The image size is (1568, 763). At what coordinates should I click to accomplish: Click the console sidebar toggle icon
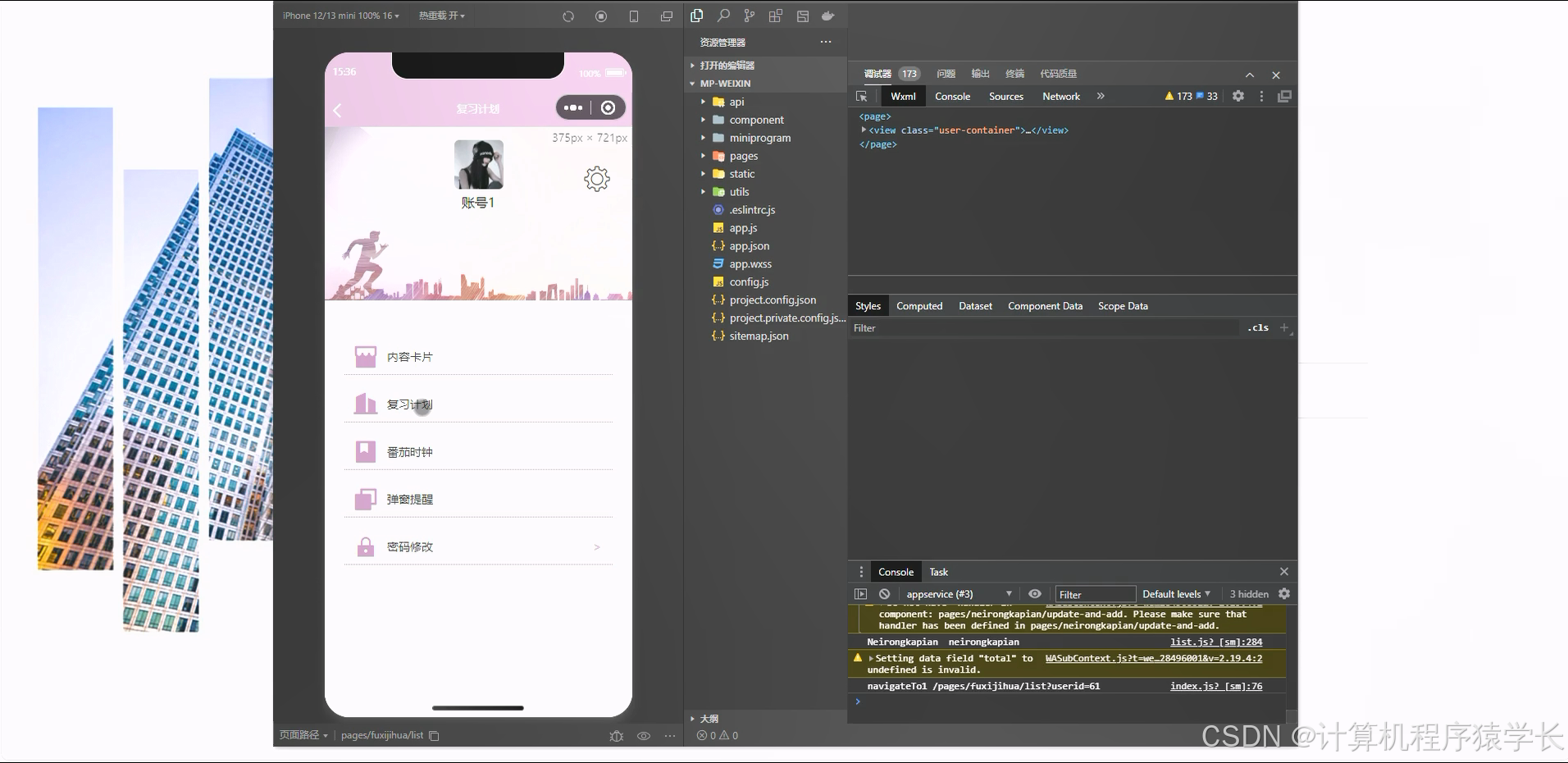click(860, 594)
